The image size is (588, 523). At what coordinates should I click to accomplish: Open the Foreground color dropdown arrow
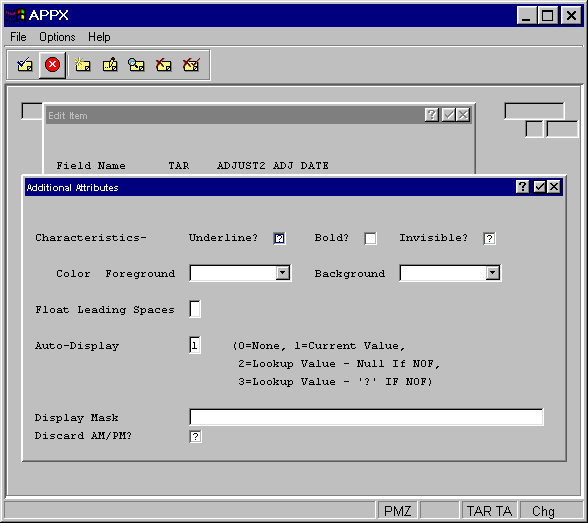(283, 273)
